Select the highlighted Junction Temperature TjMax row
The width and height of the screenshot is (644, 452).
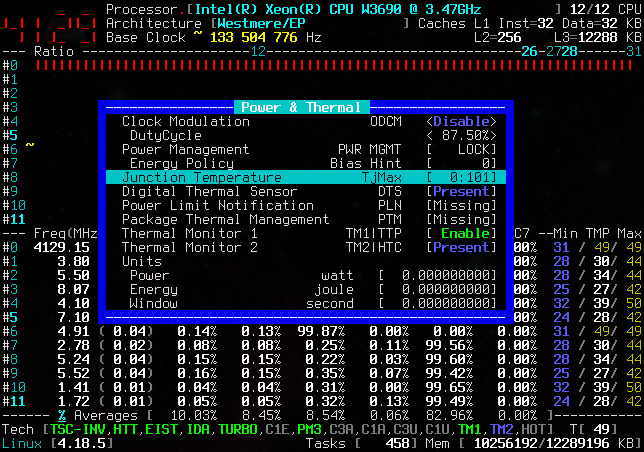(x=306, y=177)
